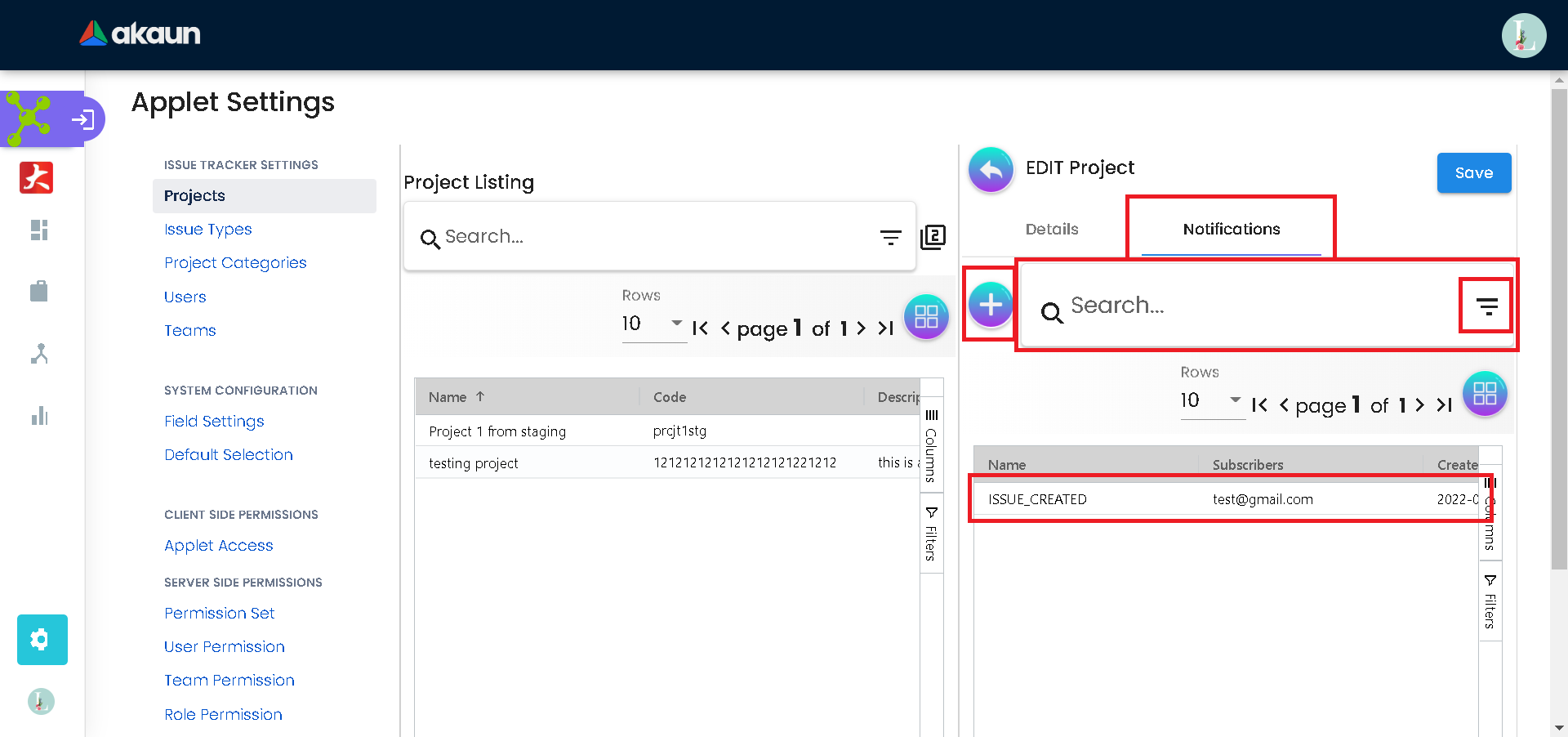Go to previous page in Project Listing
Viewport: 1568px width, 737px height.
[x=725, y=328]
